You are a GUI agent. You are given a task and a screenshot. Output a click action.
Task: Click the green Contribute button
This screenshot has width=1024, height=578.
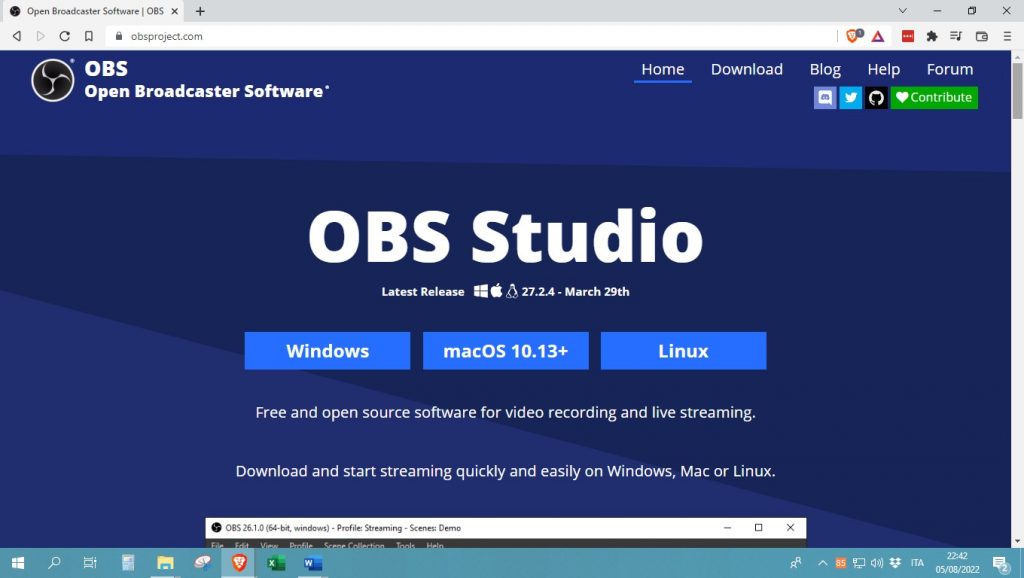[x=933, y=97]
